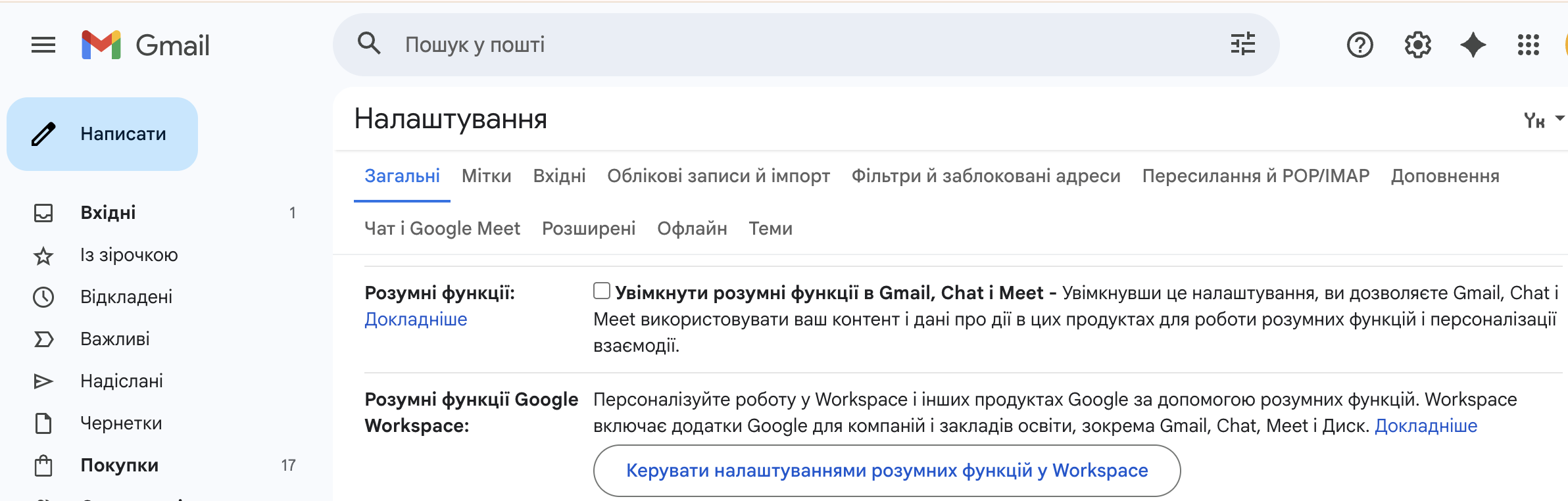The width and height of the screenshot is (1568, 501).
Task: Open the Google apps grid
Action: tap(1528, 45)
